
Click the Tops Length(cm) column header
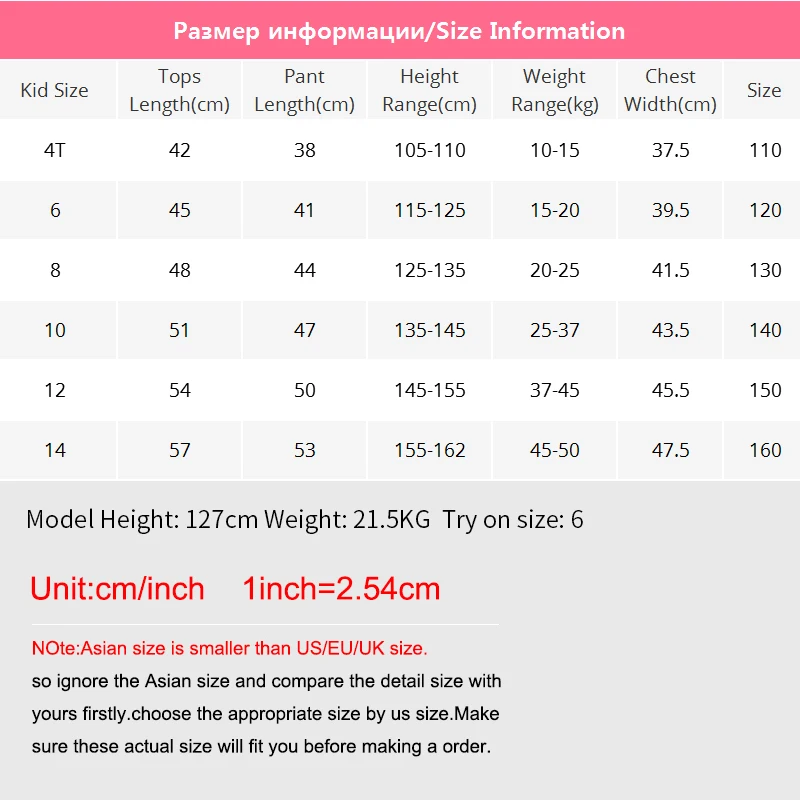click(x=180, y=90)
